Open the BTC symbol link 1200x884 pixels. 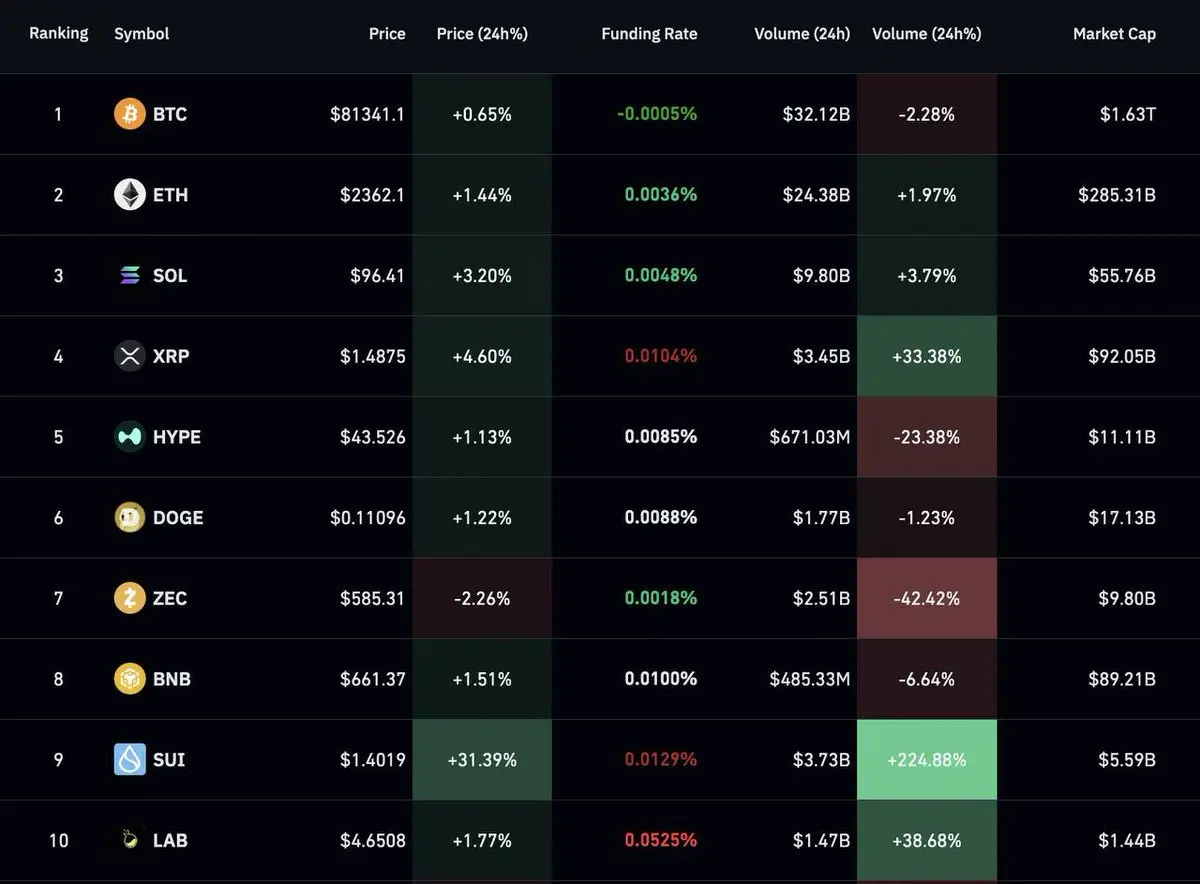point(170,114)
